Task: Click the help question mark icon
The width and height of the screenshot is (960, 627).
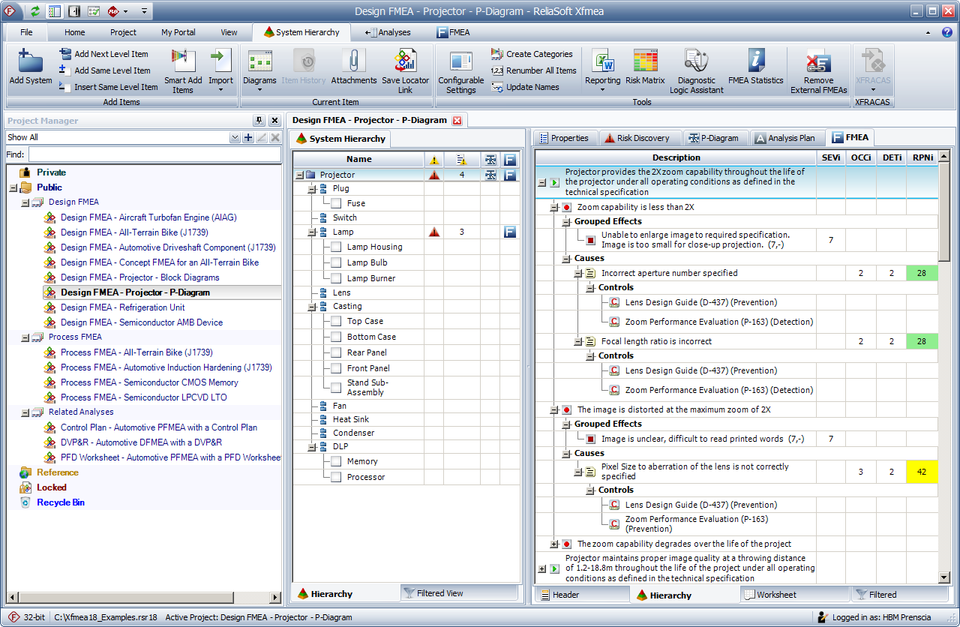Action: [947, 32]
